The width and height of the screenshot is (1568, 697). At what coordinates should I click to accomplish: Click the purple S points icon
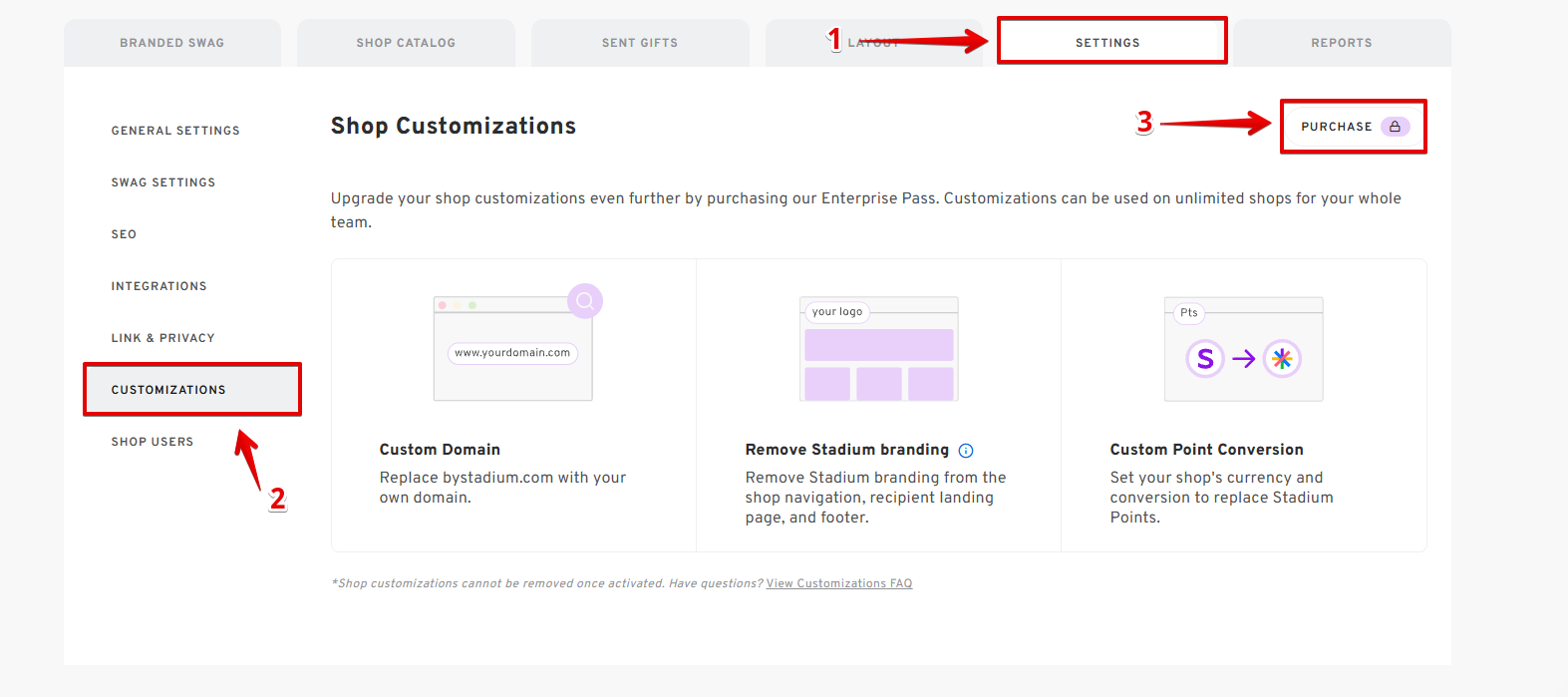click(x=1205, y=359)
